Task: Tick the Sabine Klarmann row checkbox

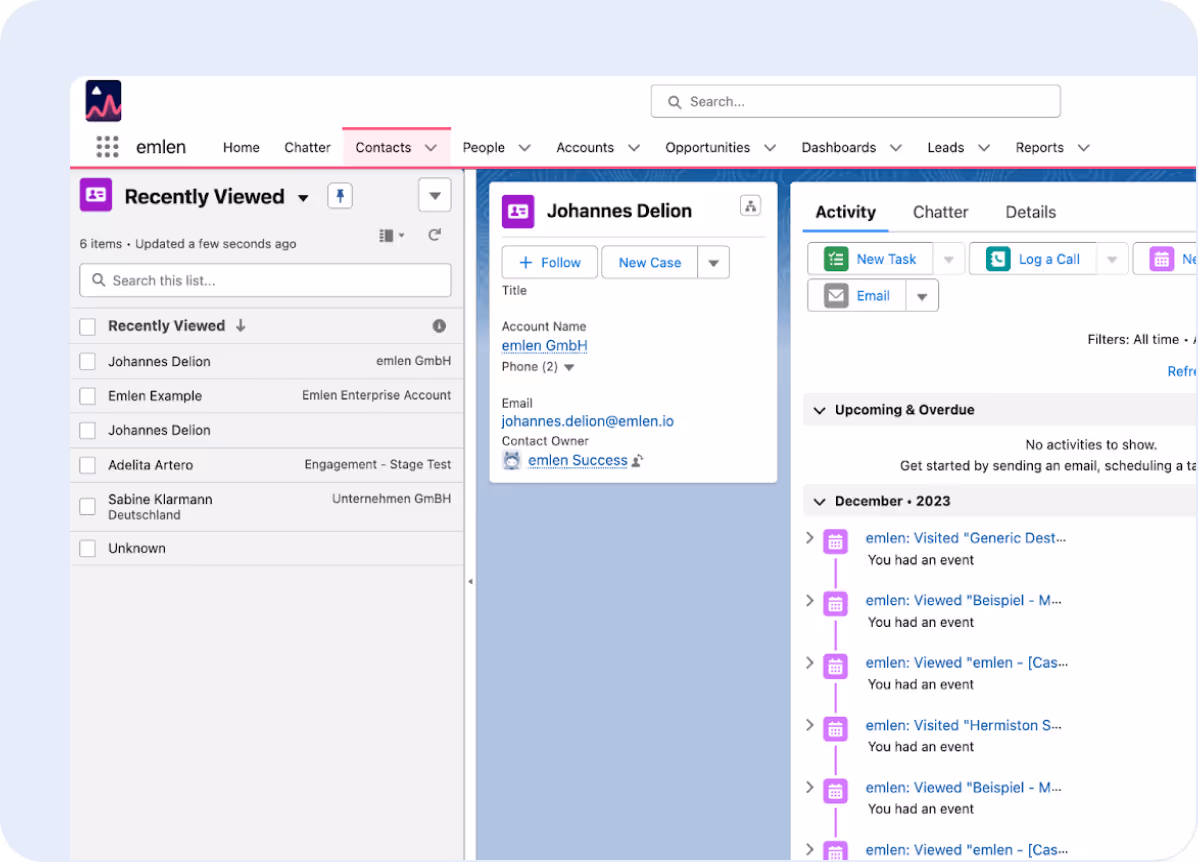Action: [x=88, y=506]
